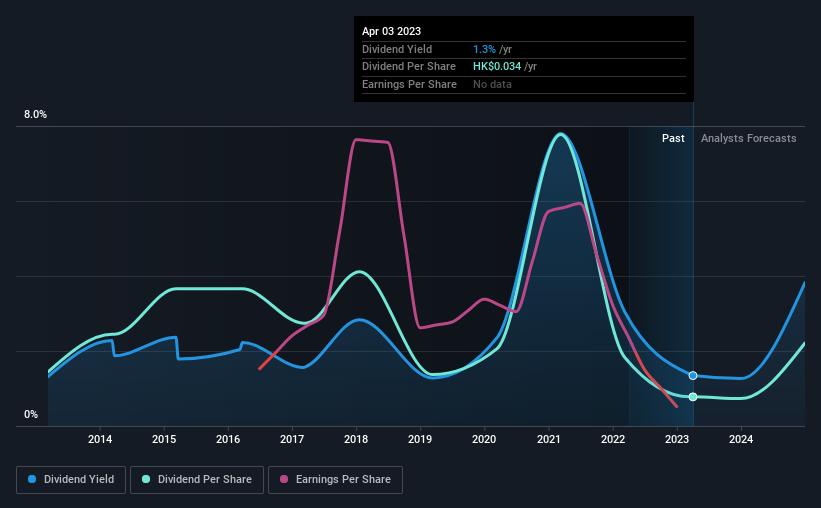Click the No data earnings value

click(x=492, y=84)
